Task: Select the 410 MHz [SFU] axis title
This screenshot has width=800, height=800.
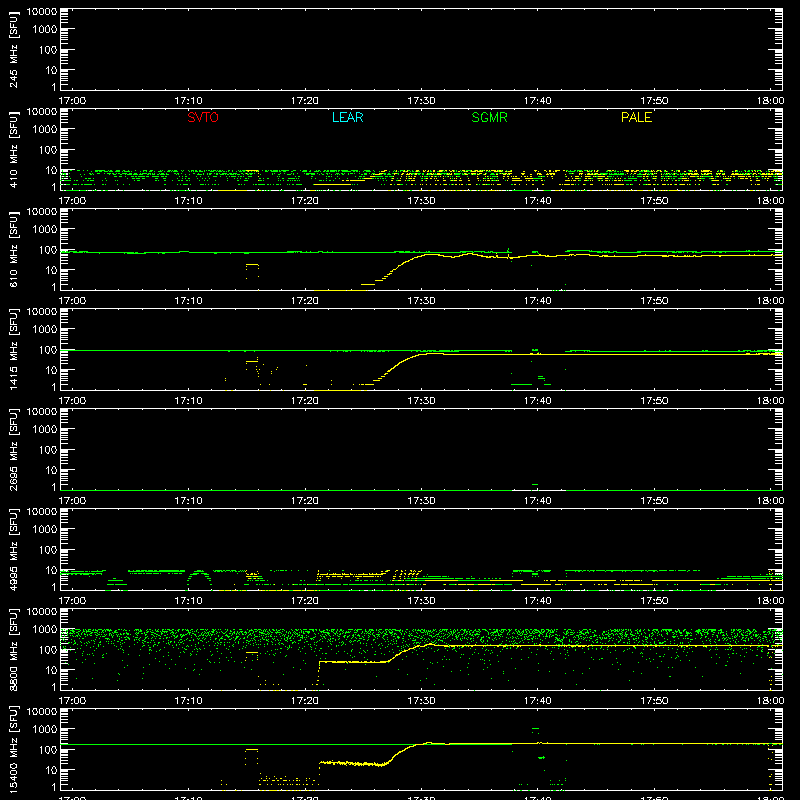Action: pyautogui.click(x=14, y=149)
